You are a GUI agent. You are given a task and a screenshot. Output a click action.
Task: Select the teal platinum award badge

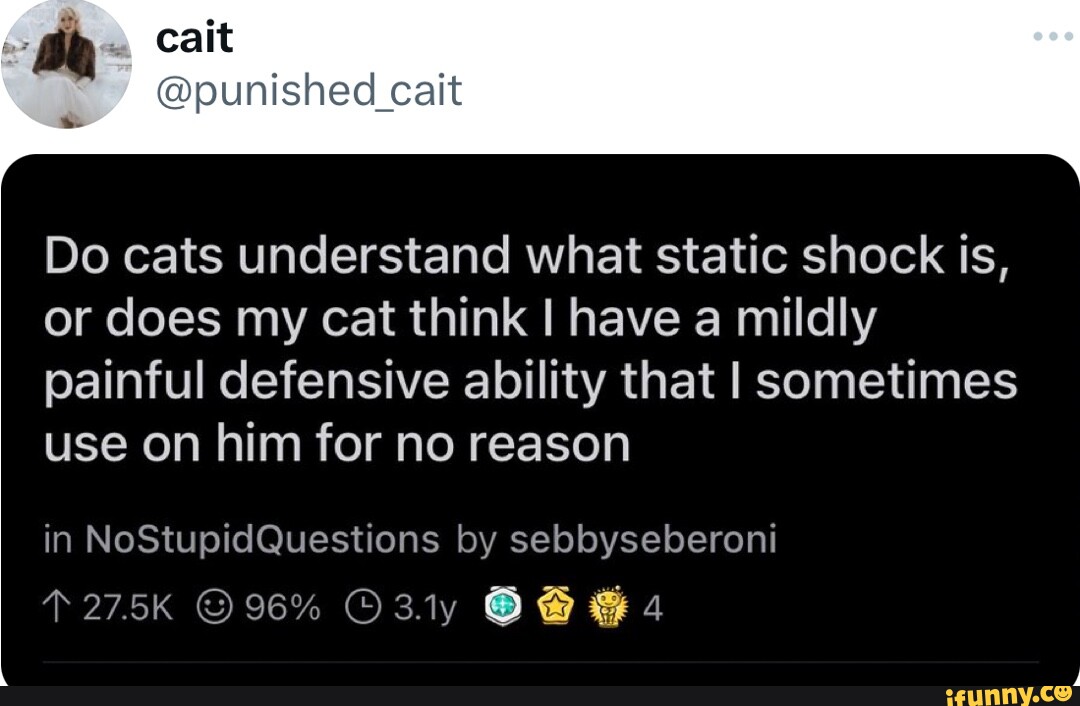pos(503,604)
